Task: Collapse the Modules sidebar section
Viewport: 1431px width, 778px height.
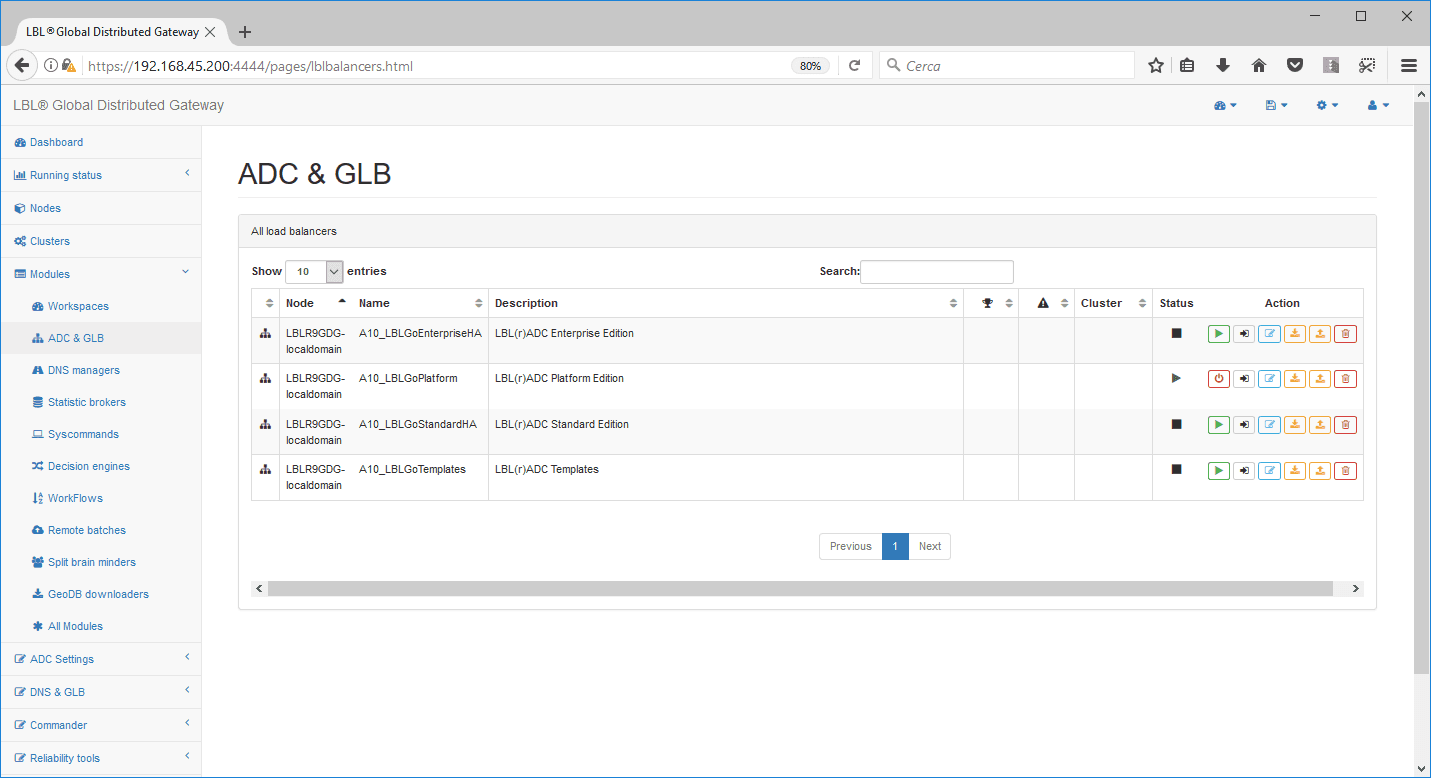Action: (x=100, y=274)
